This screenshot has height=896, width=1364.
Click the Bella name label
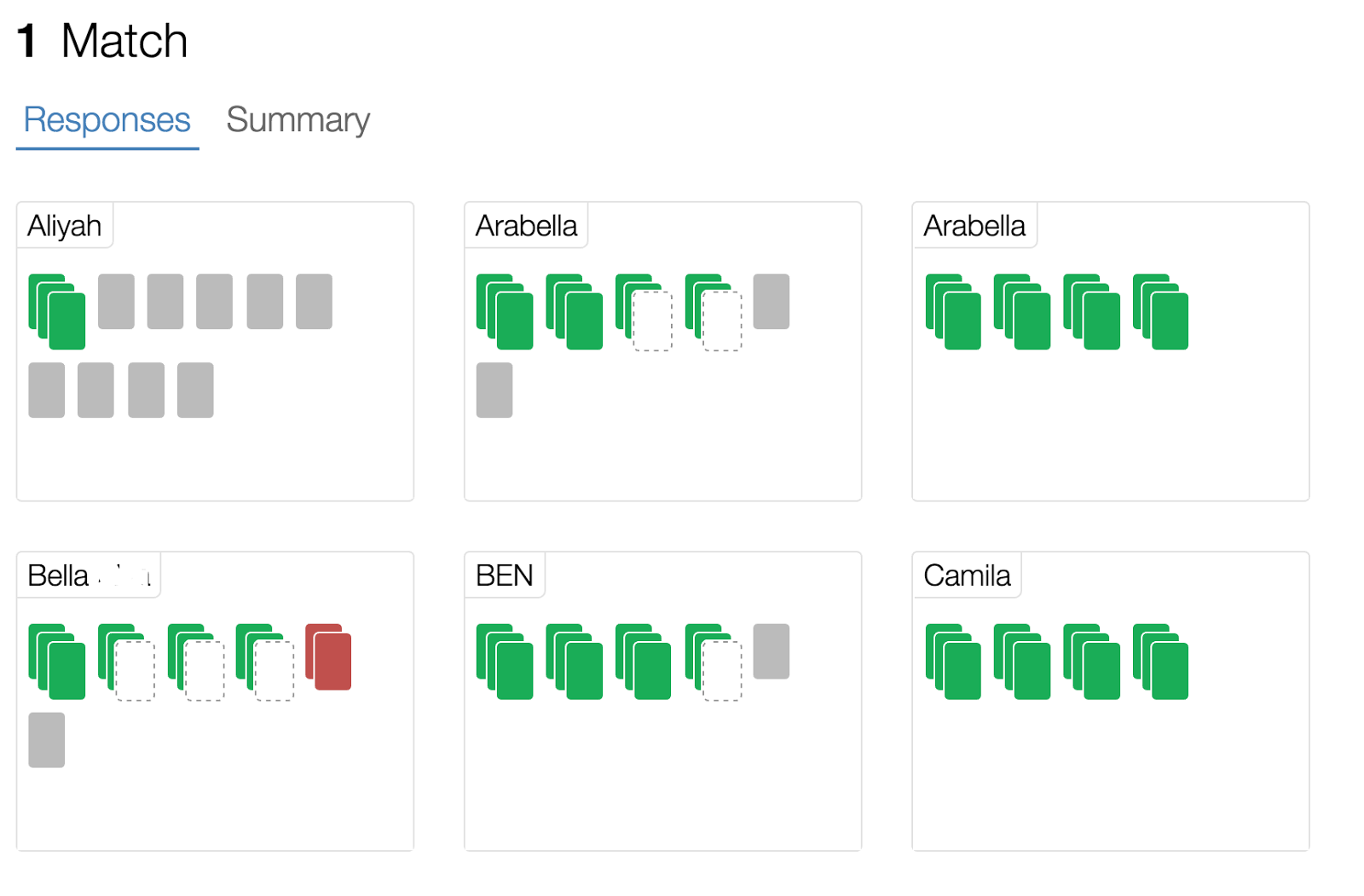click(88, 575)
